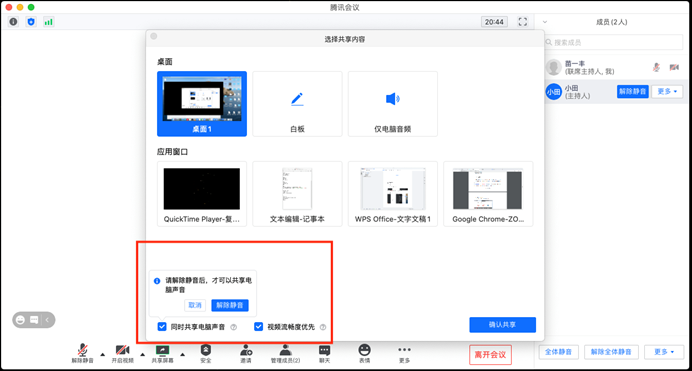692x371 pixels.
Task: Open the Security toolbar icon
Action: click(206, 353)
